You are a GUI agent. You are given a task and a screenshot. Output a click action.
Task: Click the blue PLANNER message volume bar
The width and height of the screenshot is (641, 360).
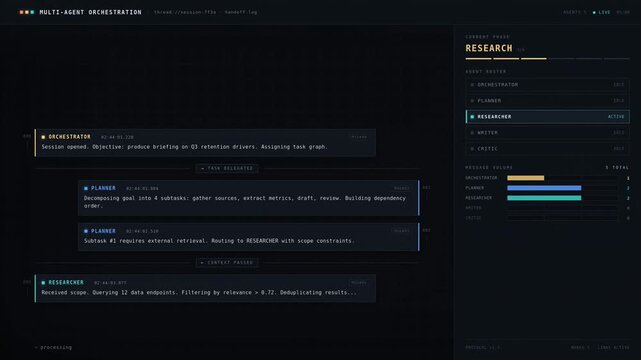coord(544,188)
